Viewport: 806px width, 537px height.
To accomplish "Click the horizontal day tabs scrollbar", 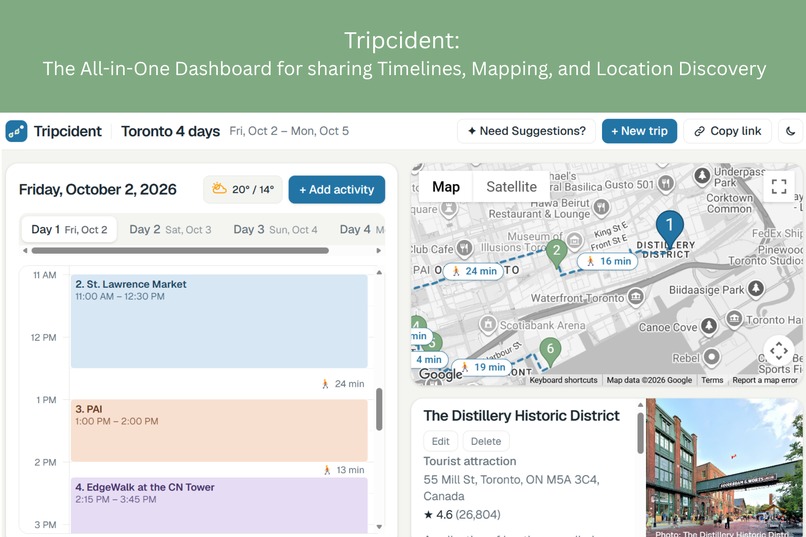I will click(180, 251).
